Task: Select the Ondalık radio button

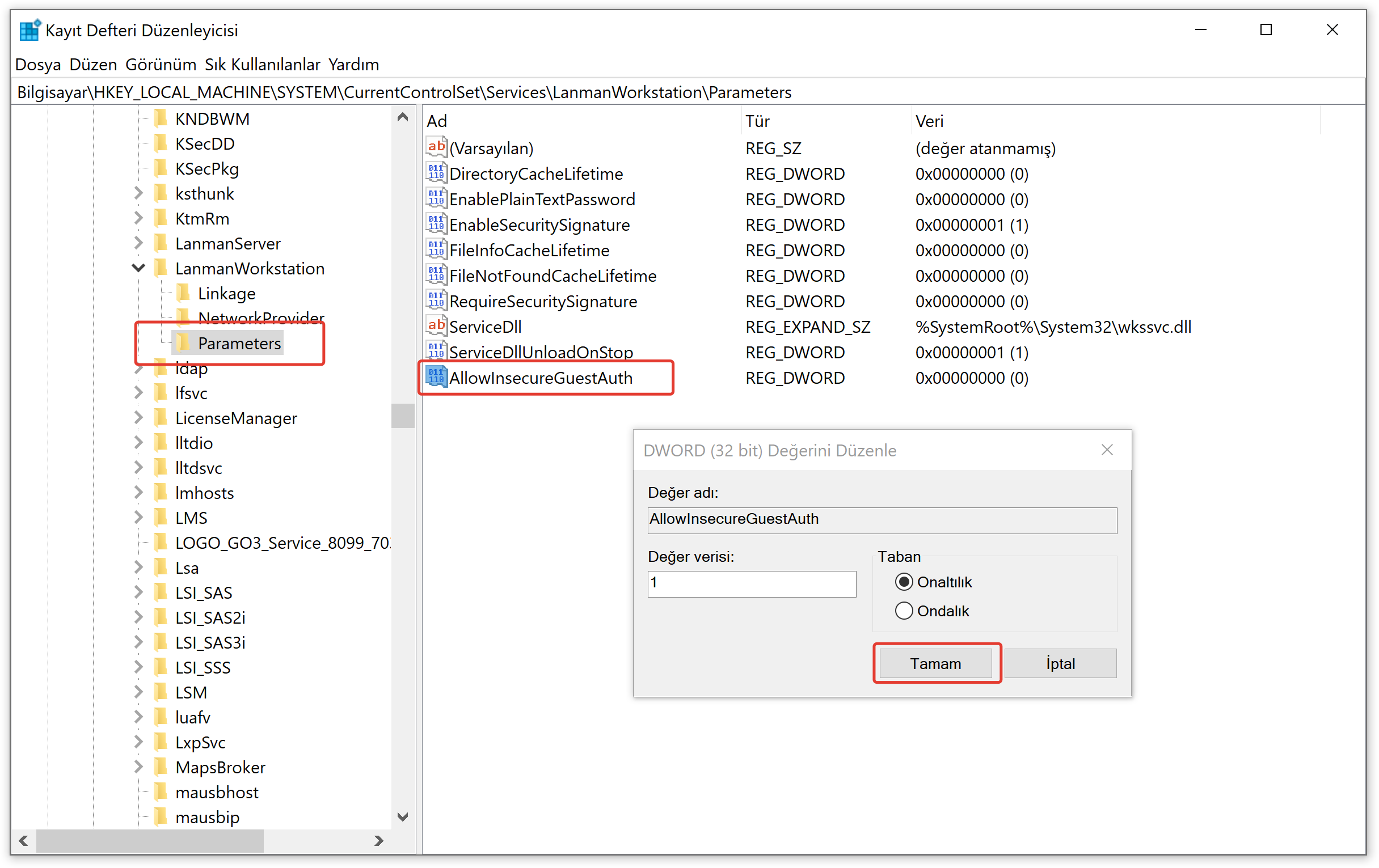Action: point(904,611)
